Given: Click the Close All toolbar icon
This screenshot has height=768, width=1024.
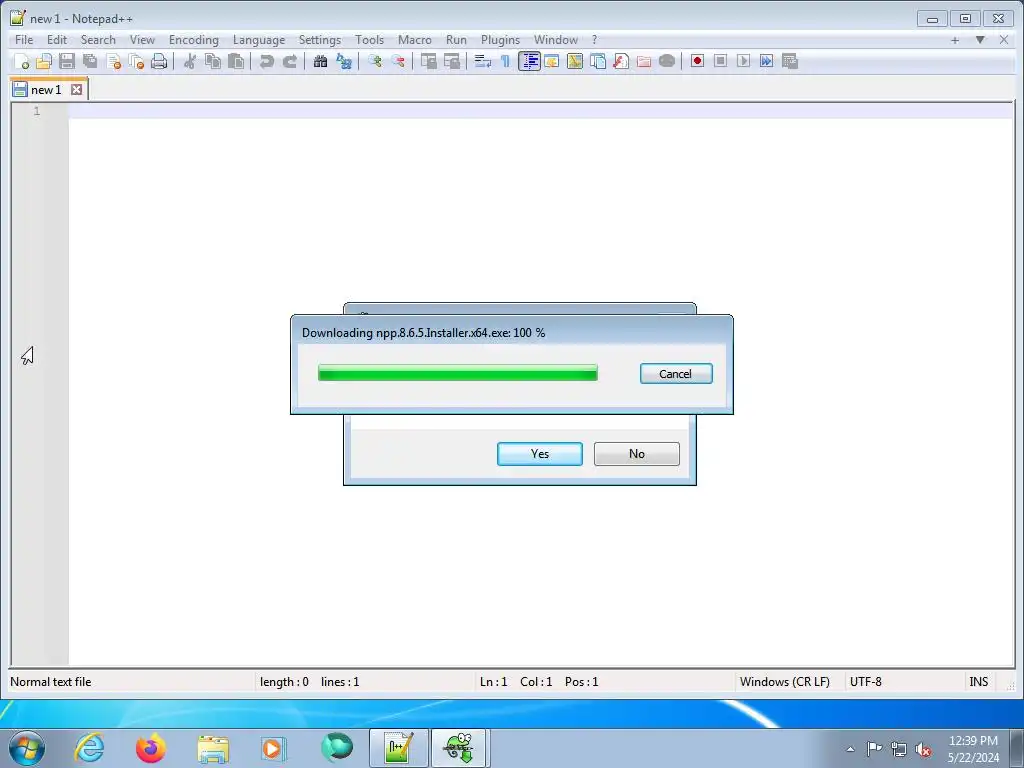Looking at the screenshot, I should (136, 61).
